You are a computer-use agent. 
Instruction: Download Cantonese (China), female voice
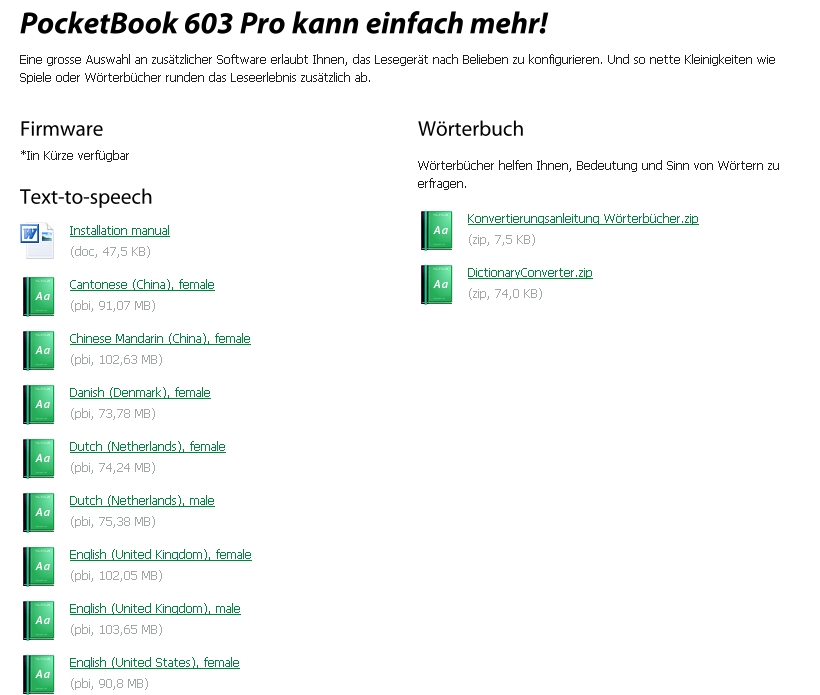point(142,284)
